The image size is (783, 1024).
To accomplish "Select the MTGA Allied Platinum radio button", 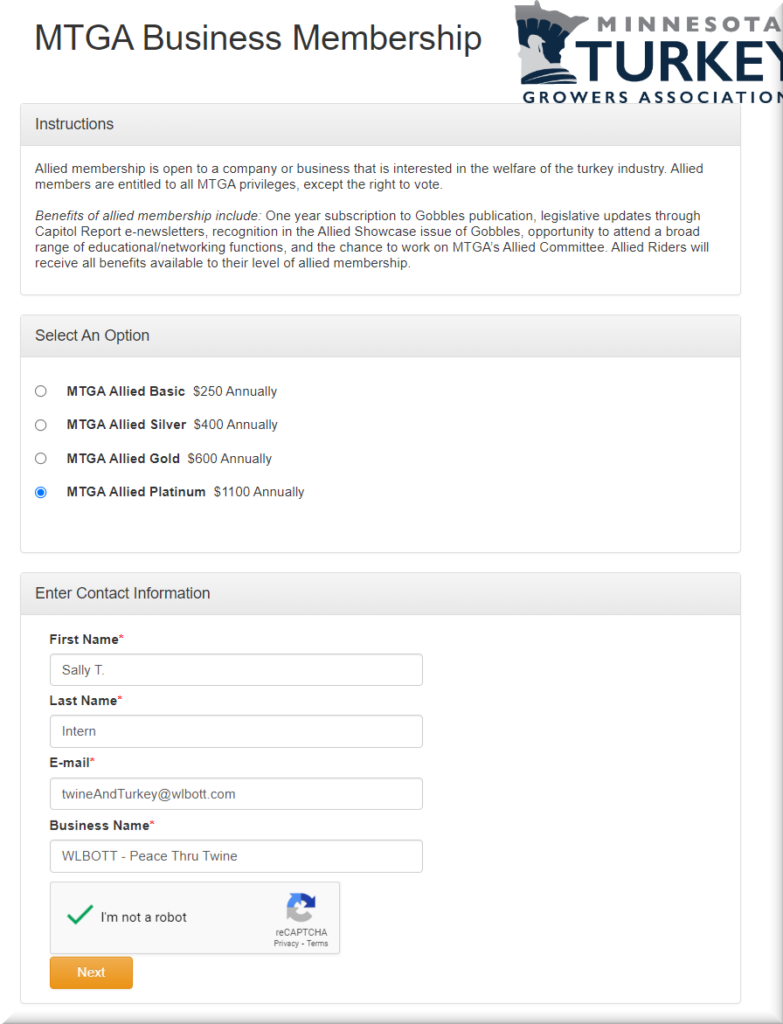I will [41, 492].
